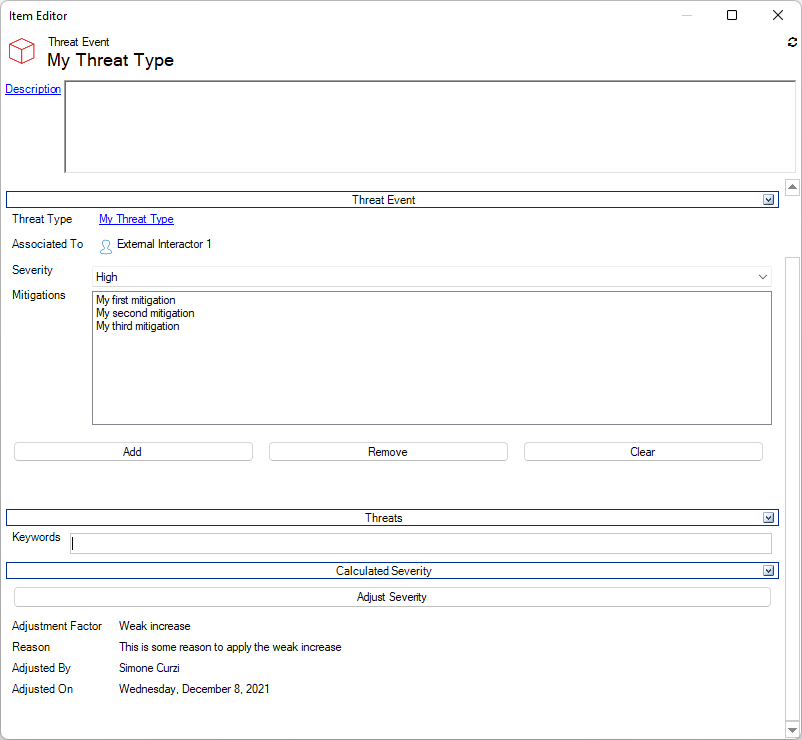Collapse the Threats section
The image size is (802, 740).
tap(768, 518)
